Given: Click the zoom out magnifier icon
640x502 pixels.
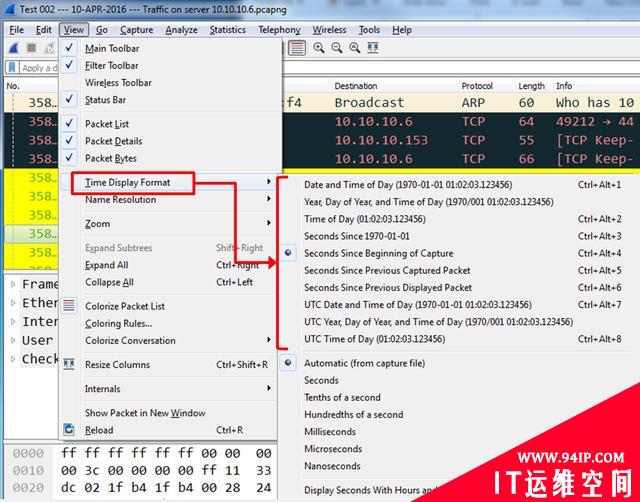Looking at the screenshot, I should pos(337,48).
